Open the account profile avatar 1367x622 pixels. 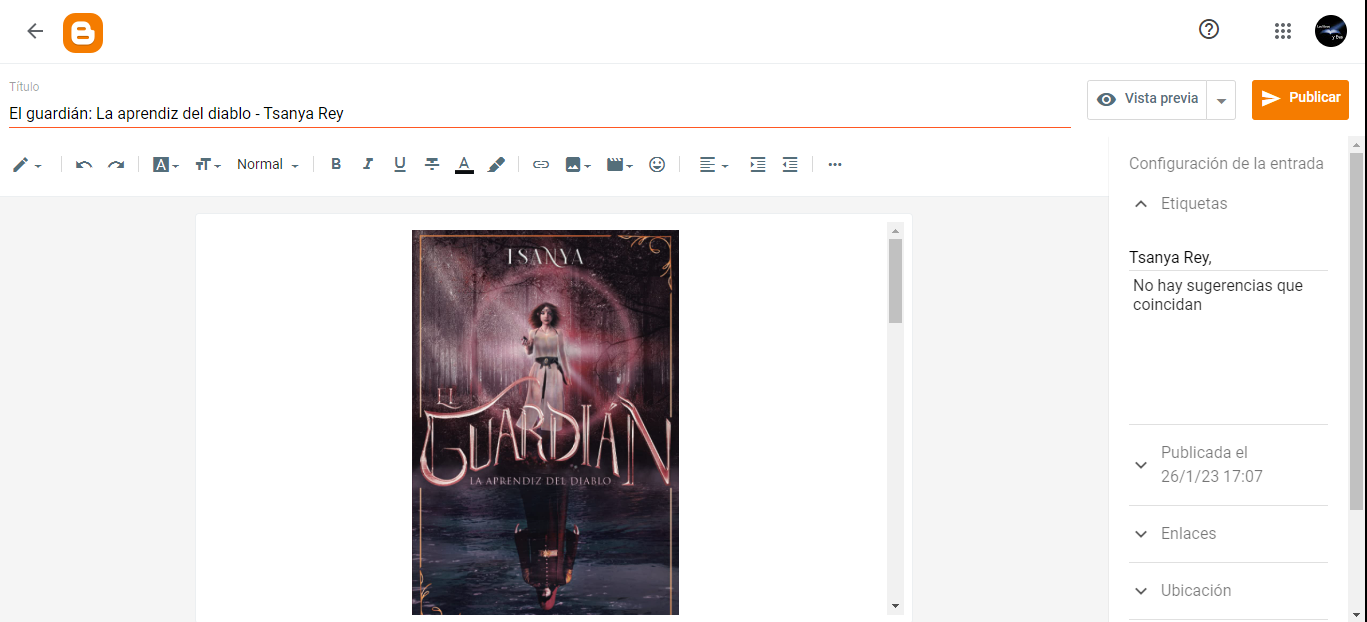pos(1331,31)
